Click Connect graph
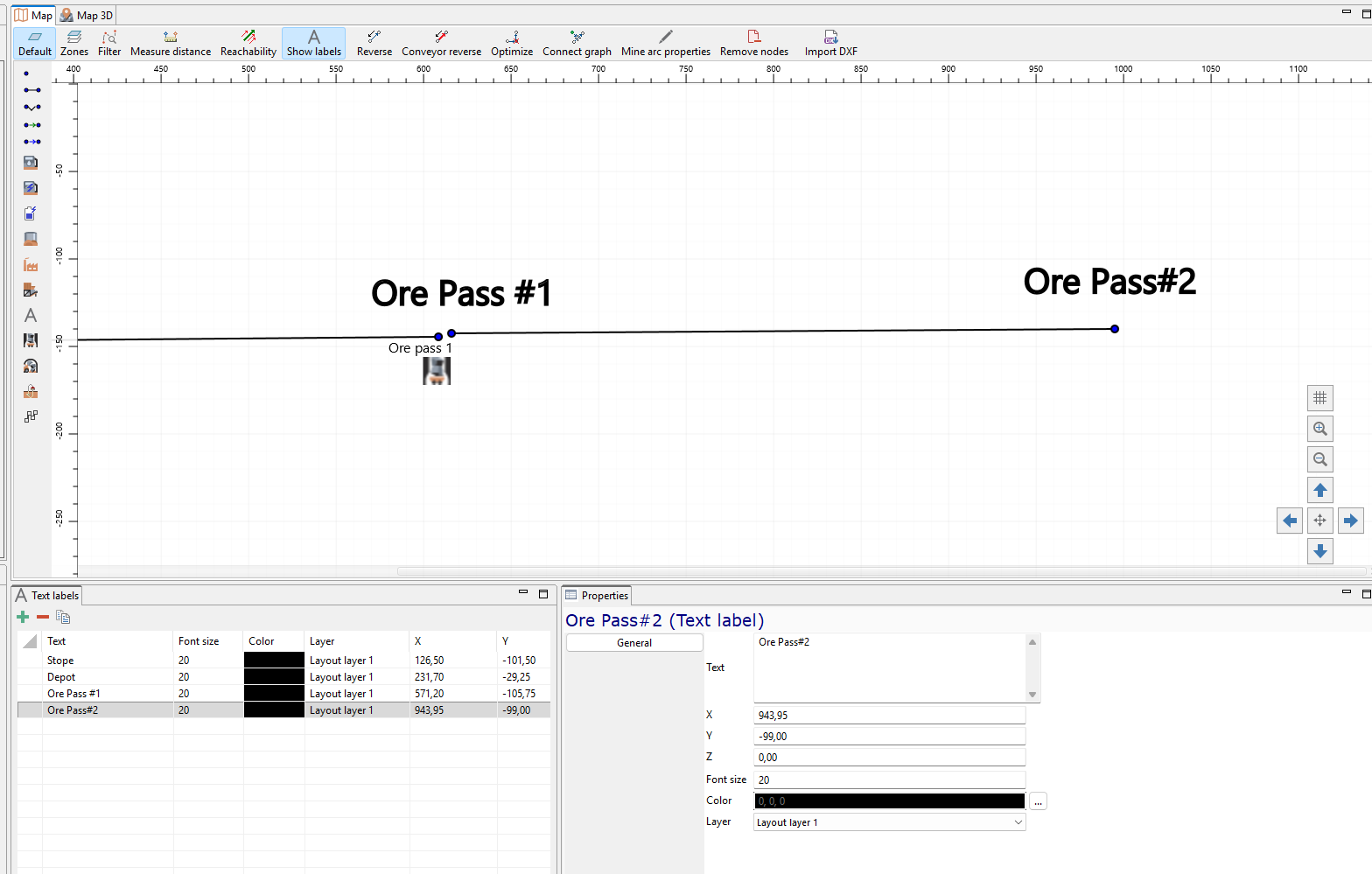This screenshot has width=1372, height=874. pos(577,43)
